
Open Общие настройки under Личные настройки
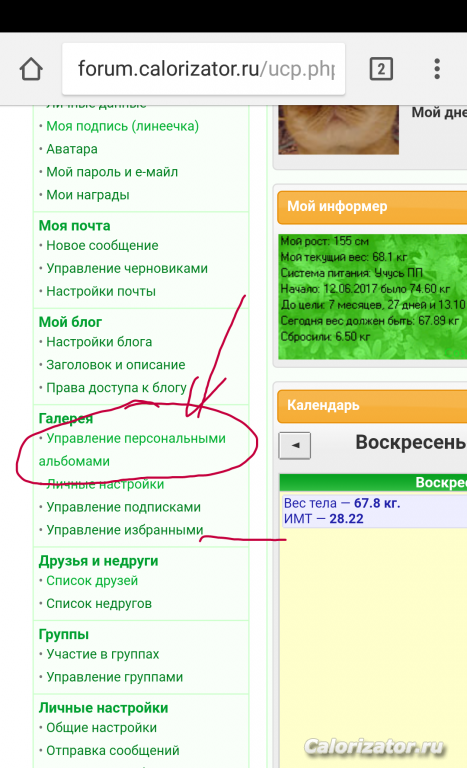pyautogui.click(x=101, y=727)
